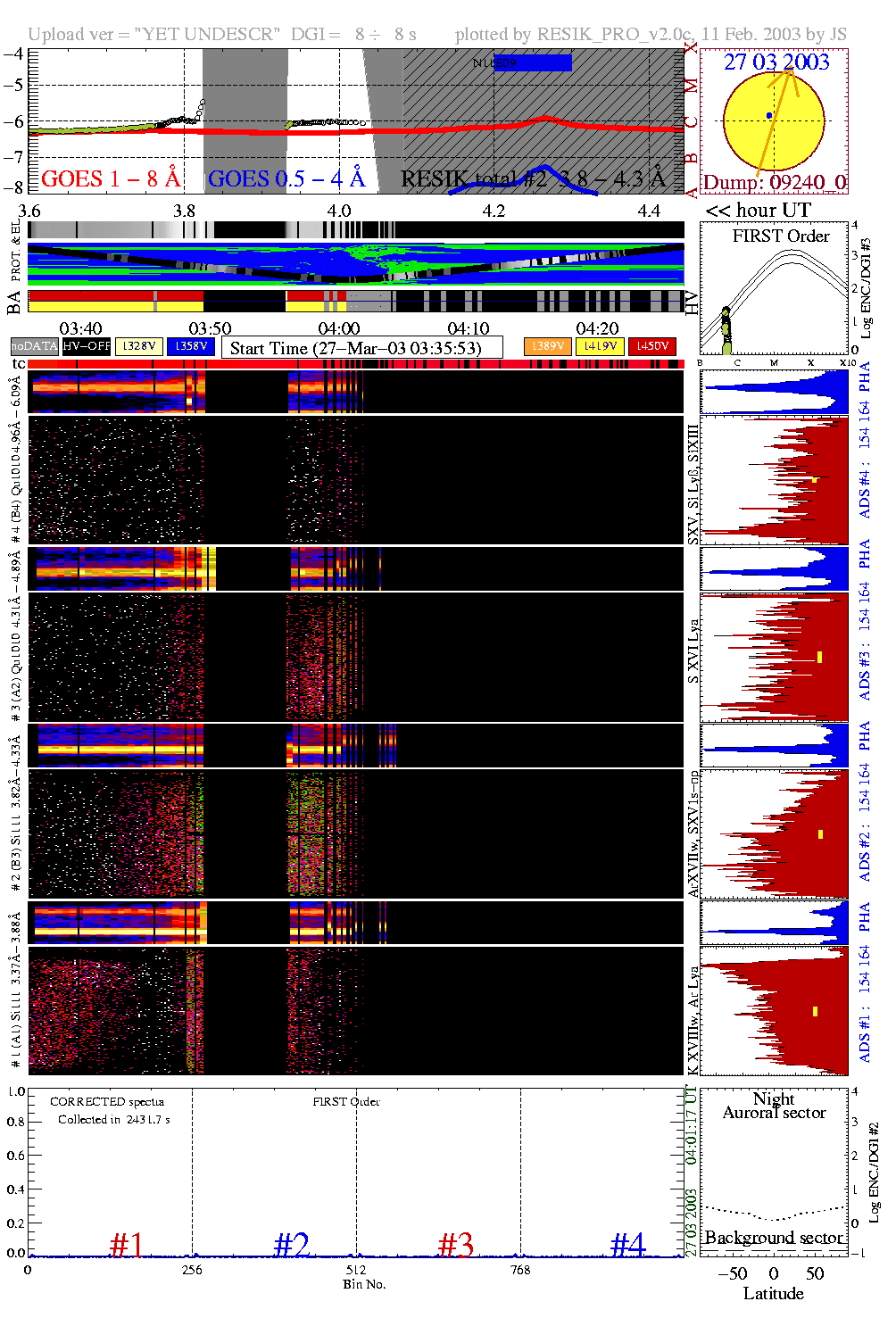The image size is (896, 1318).
Task: Click the red GOES 1 – 8 Å label
Action: click(111, 179)
